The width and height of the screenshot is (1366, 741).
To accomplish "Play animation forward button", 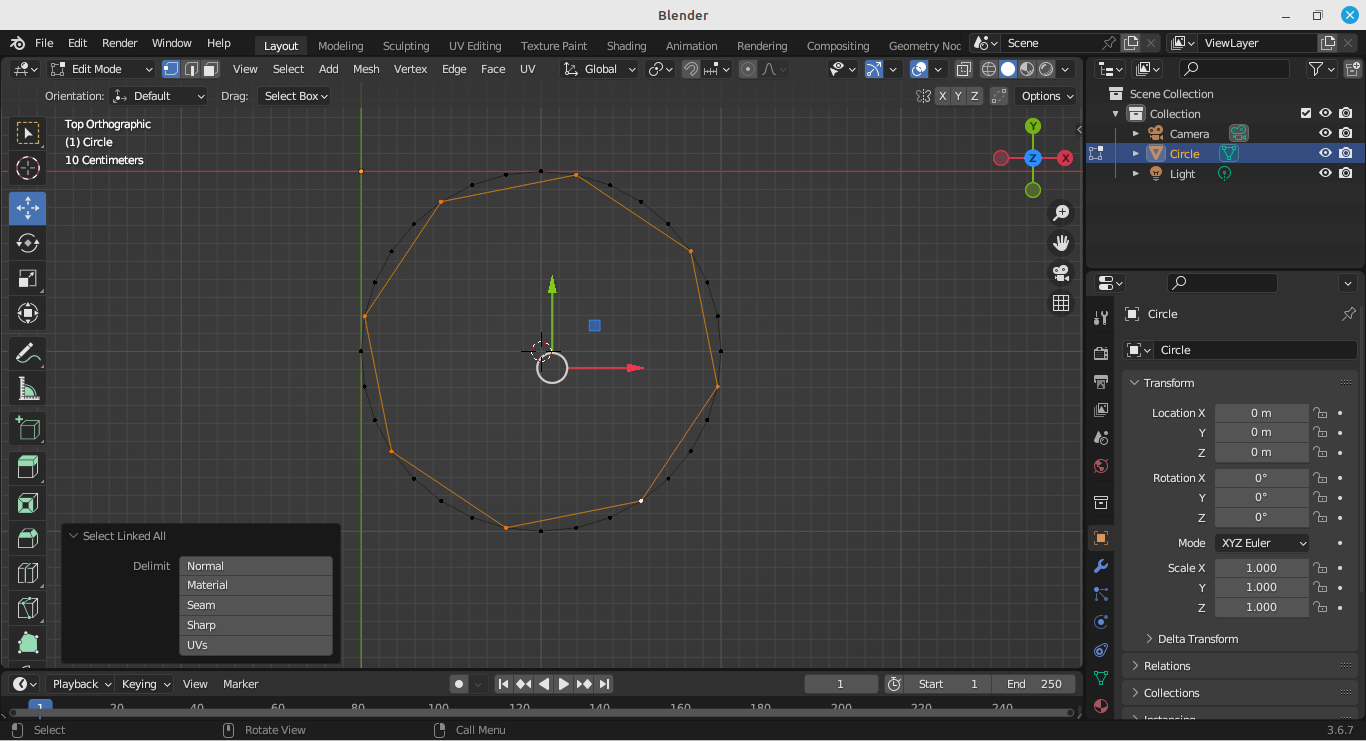I will (x=564, y=684).
